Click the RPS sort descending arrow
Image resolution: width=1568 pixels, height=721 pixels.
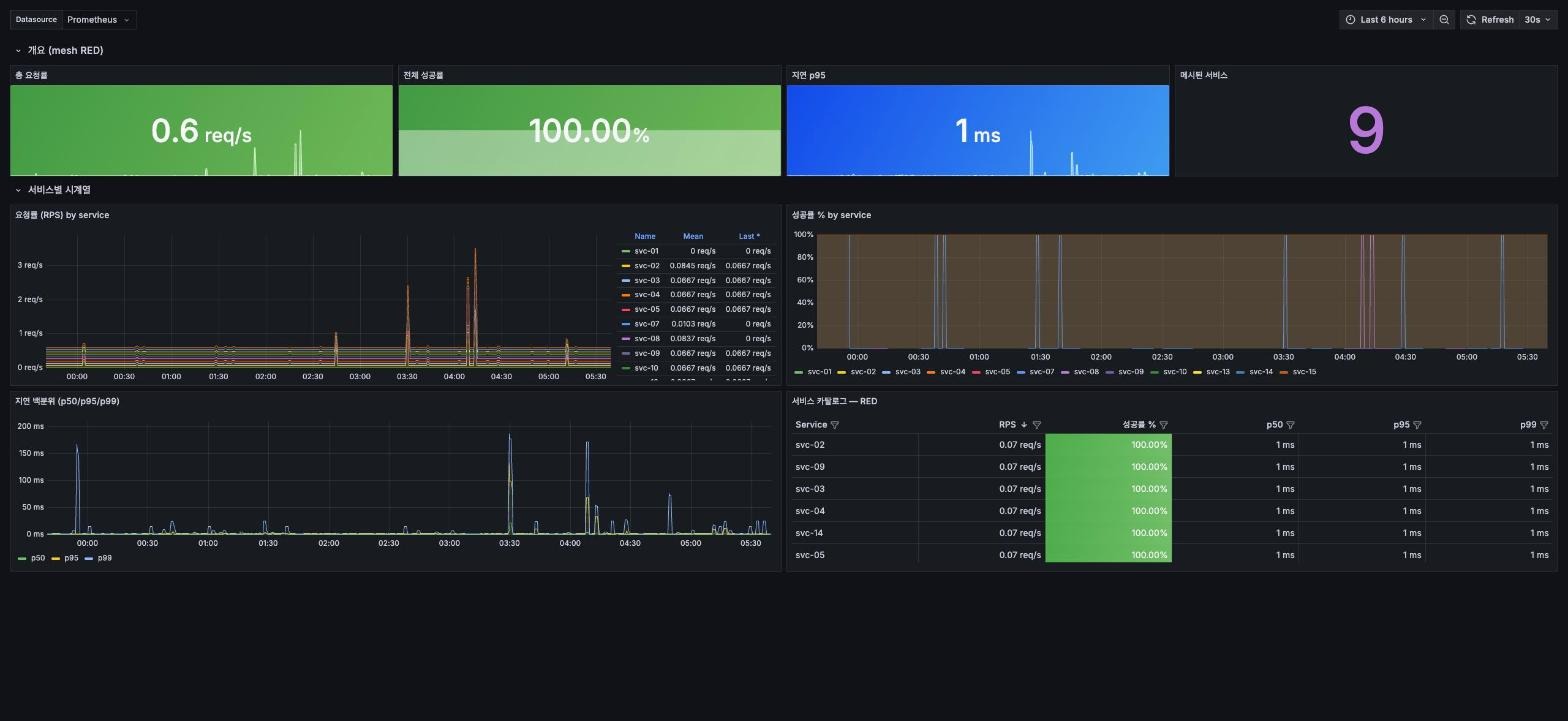(1023, 425)
